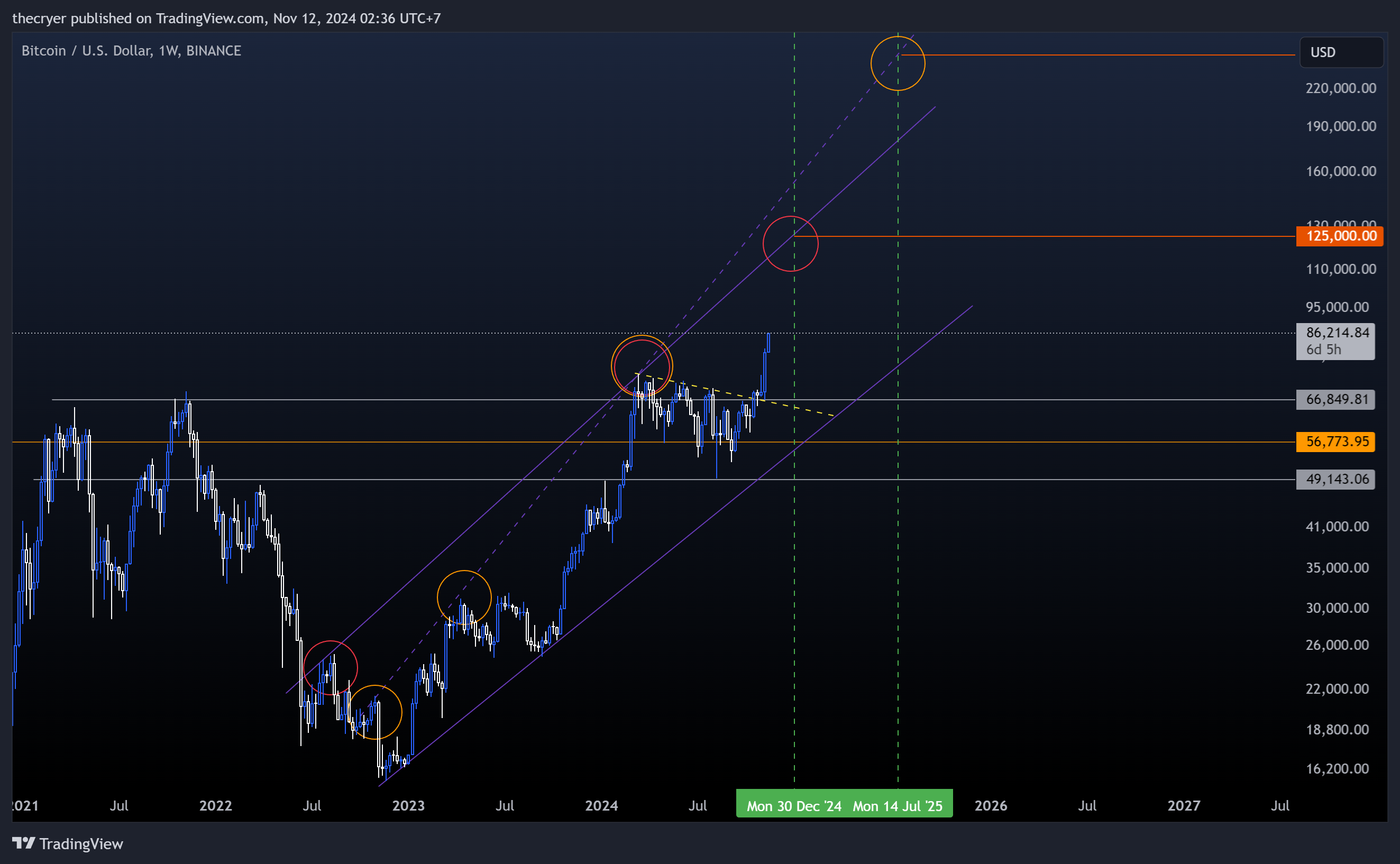Click the 2023 time axis label
This screenshot has width=1400, height=864.
[x=408, y=806]
